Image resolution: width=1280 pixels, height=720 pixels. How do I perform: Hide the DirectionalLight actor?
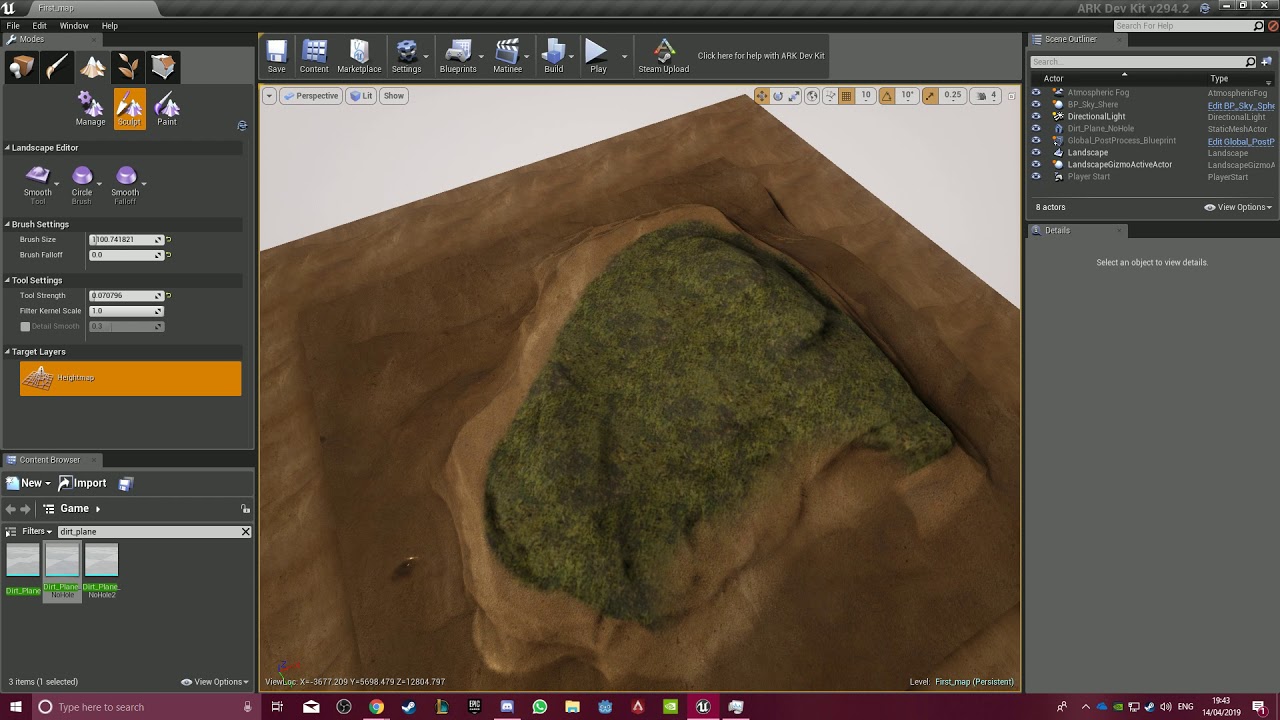point(1036,117)
